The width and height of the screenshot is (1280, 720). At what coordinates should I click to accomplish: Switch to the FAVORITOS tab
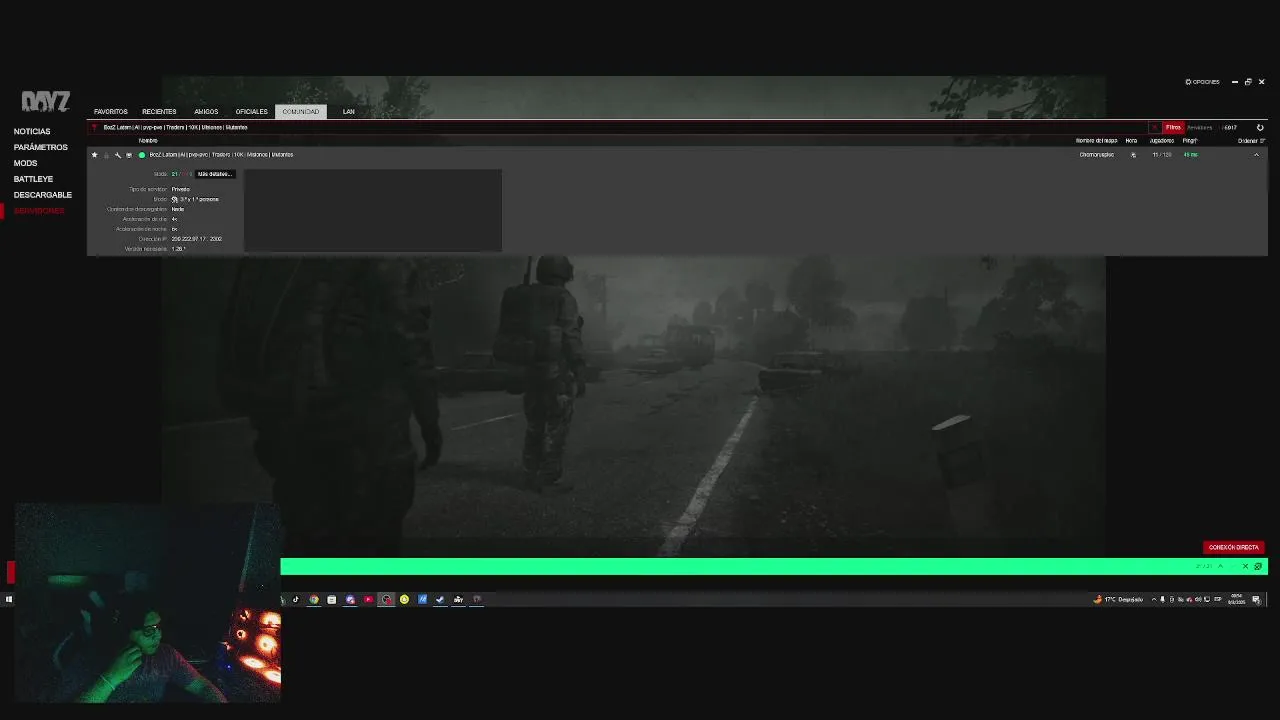pyautogui.click(x=111, y=112)
